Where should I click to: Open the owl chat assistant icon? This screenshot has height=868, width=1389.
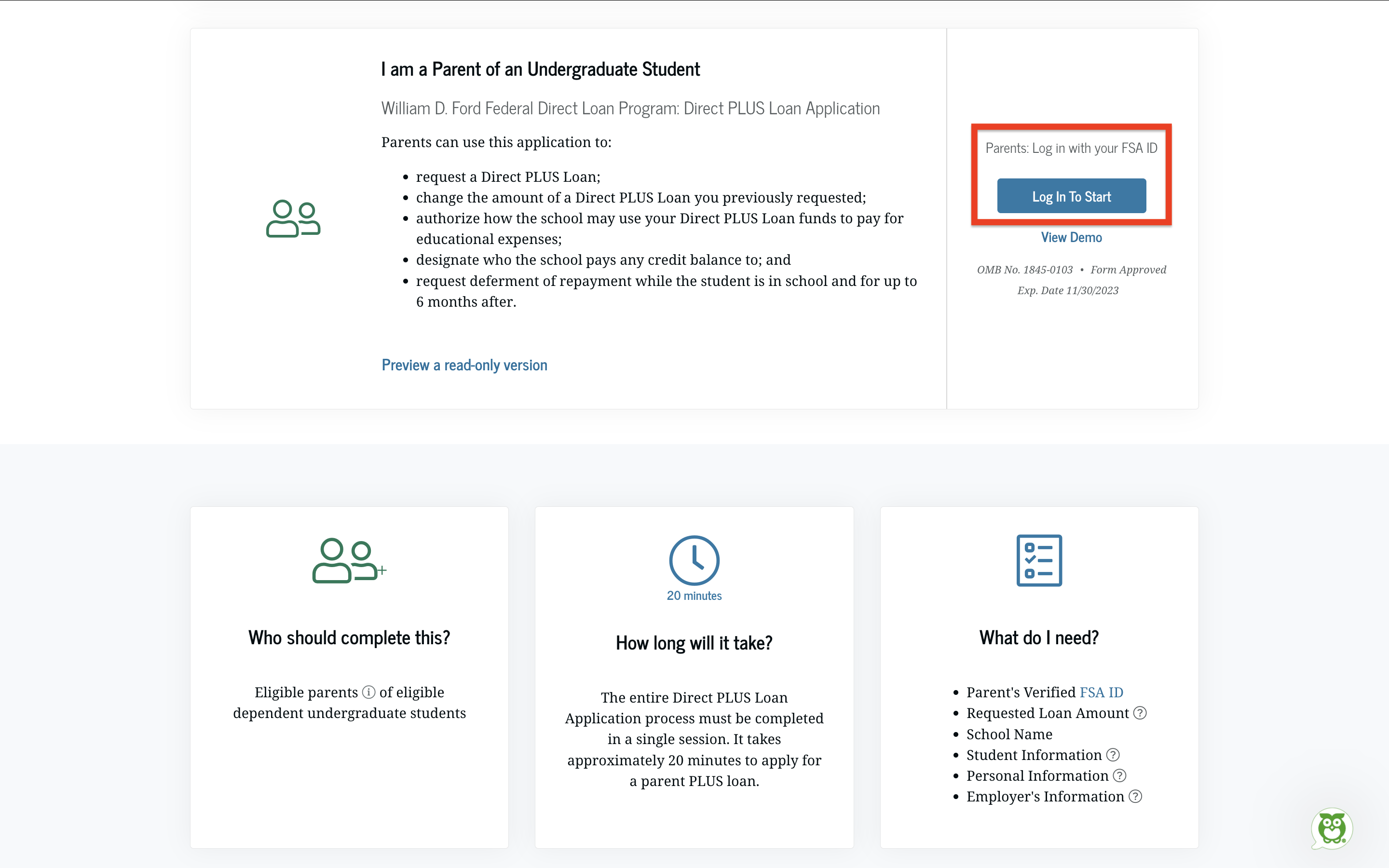click(x=1332, y=828)
